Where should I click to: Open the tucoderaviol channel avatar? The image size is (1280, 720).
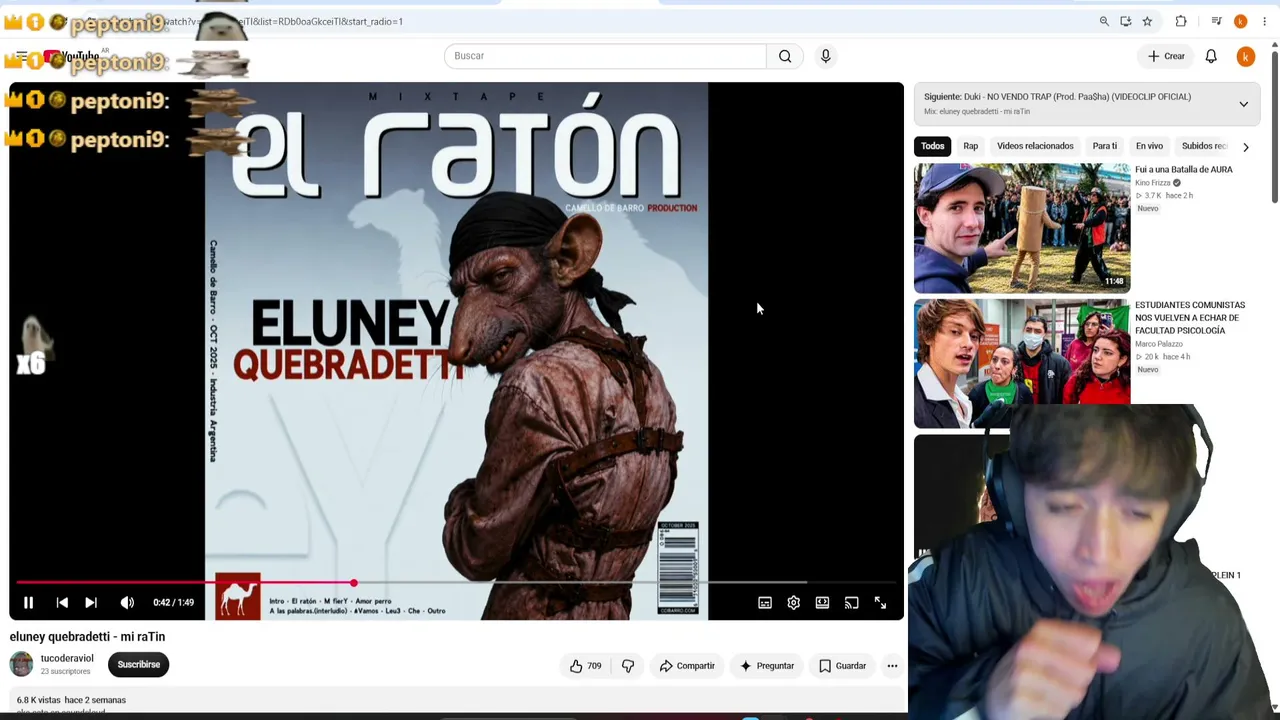(21, 664)
